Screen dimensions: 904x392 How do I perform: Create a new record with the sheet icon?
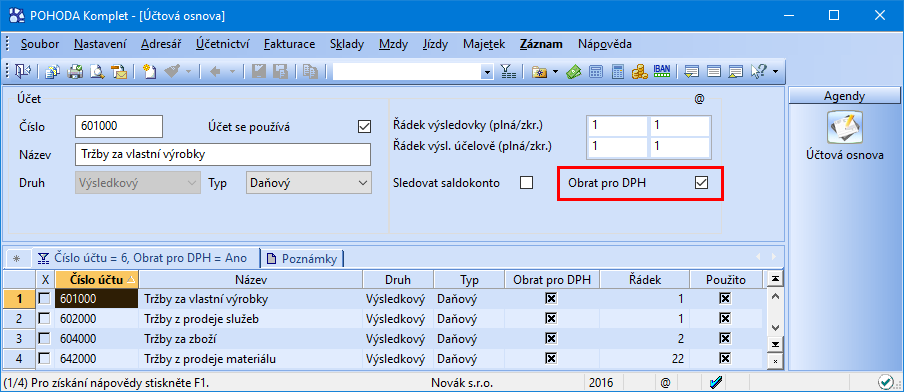(x=149, y=71)
